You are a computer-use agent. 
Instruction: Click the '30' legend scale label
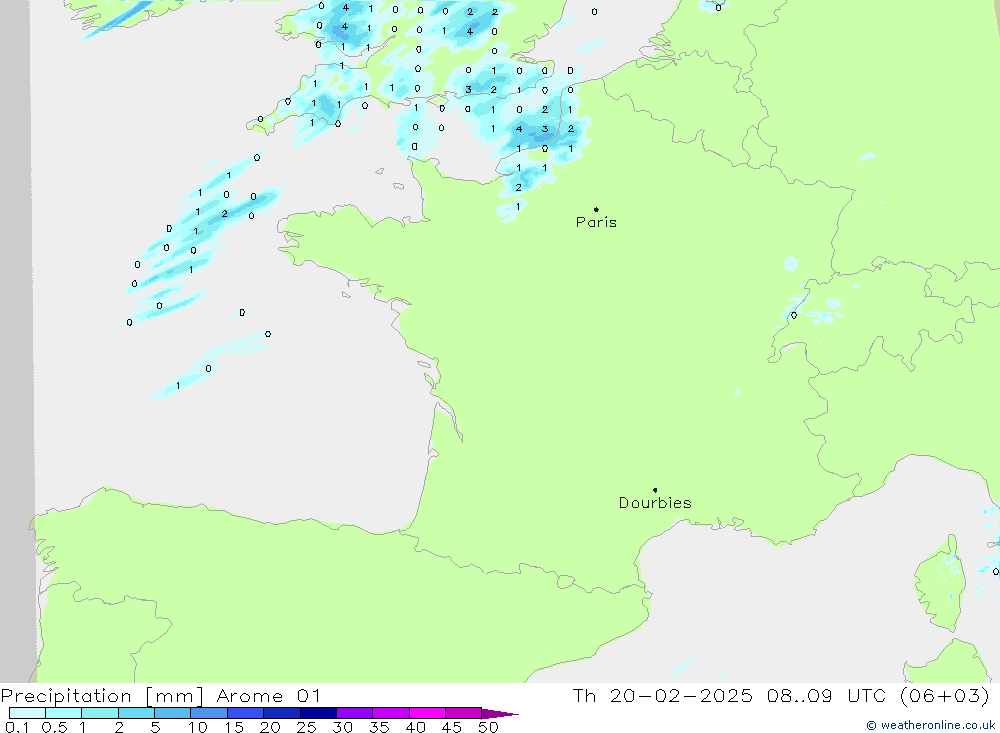coord(343,727)
